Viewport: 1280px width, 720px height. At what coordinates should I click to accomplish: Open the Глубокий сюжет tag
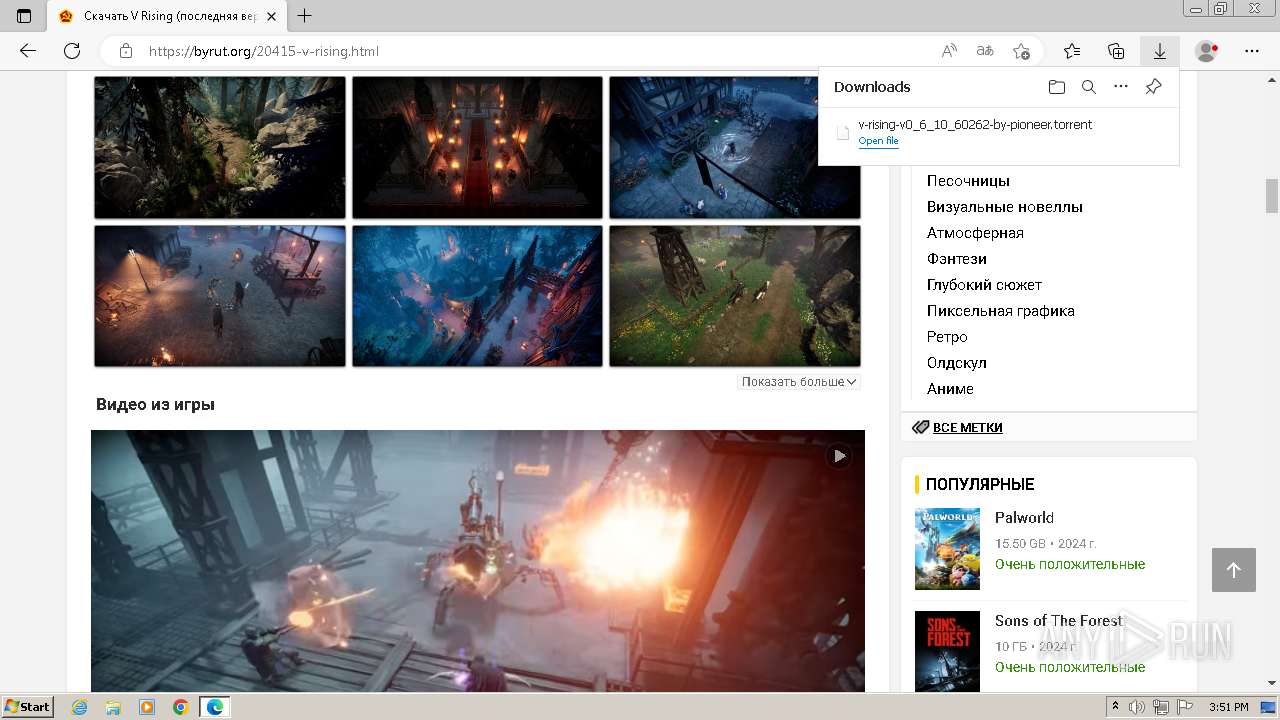[x=984, y=285]
